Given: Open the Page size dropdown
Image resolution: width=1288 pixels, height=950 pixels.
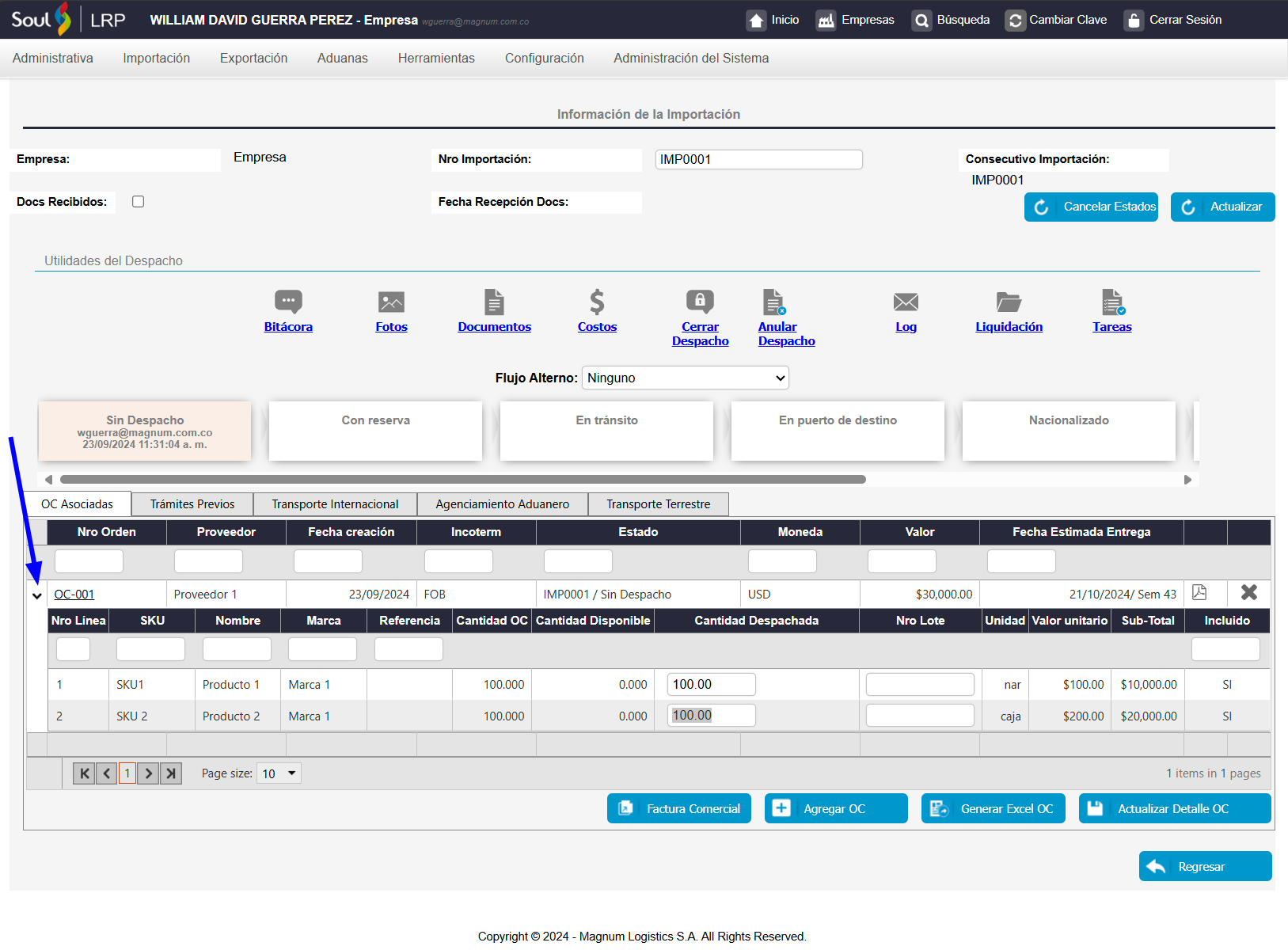Looking at the screenshot, I should coord(279,773).
